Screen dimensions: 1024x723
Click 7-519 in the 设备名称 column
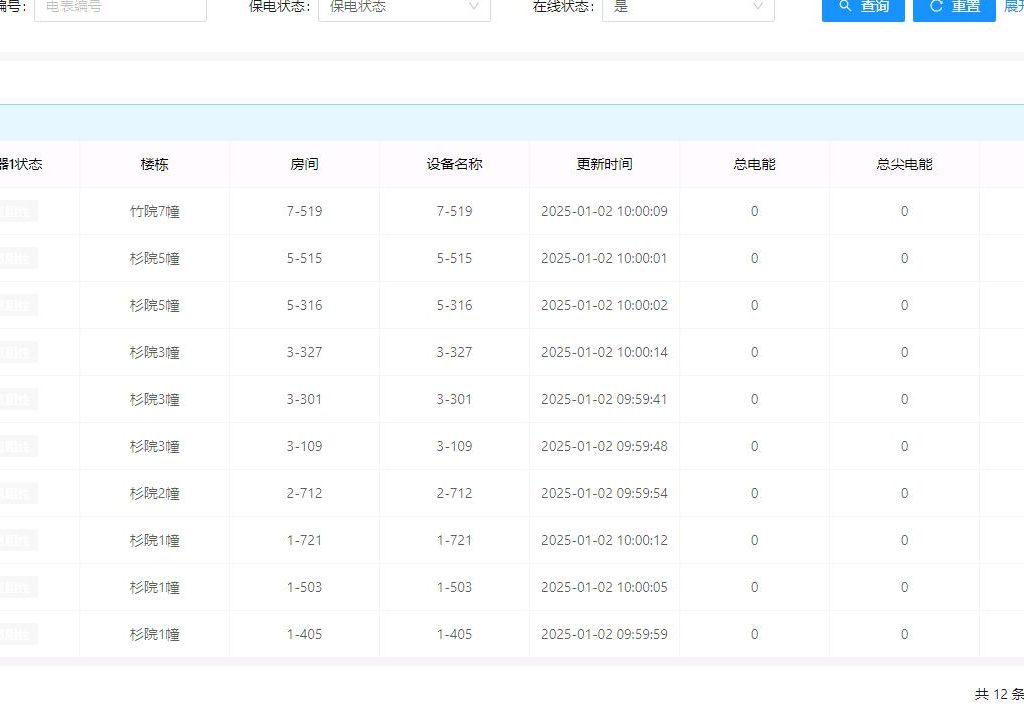(x=455, y=212)
